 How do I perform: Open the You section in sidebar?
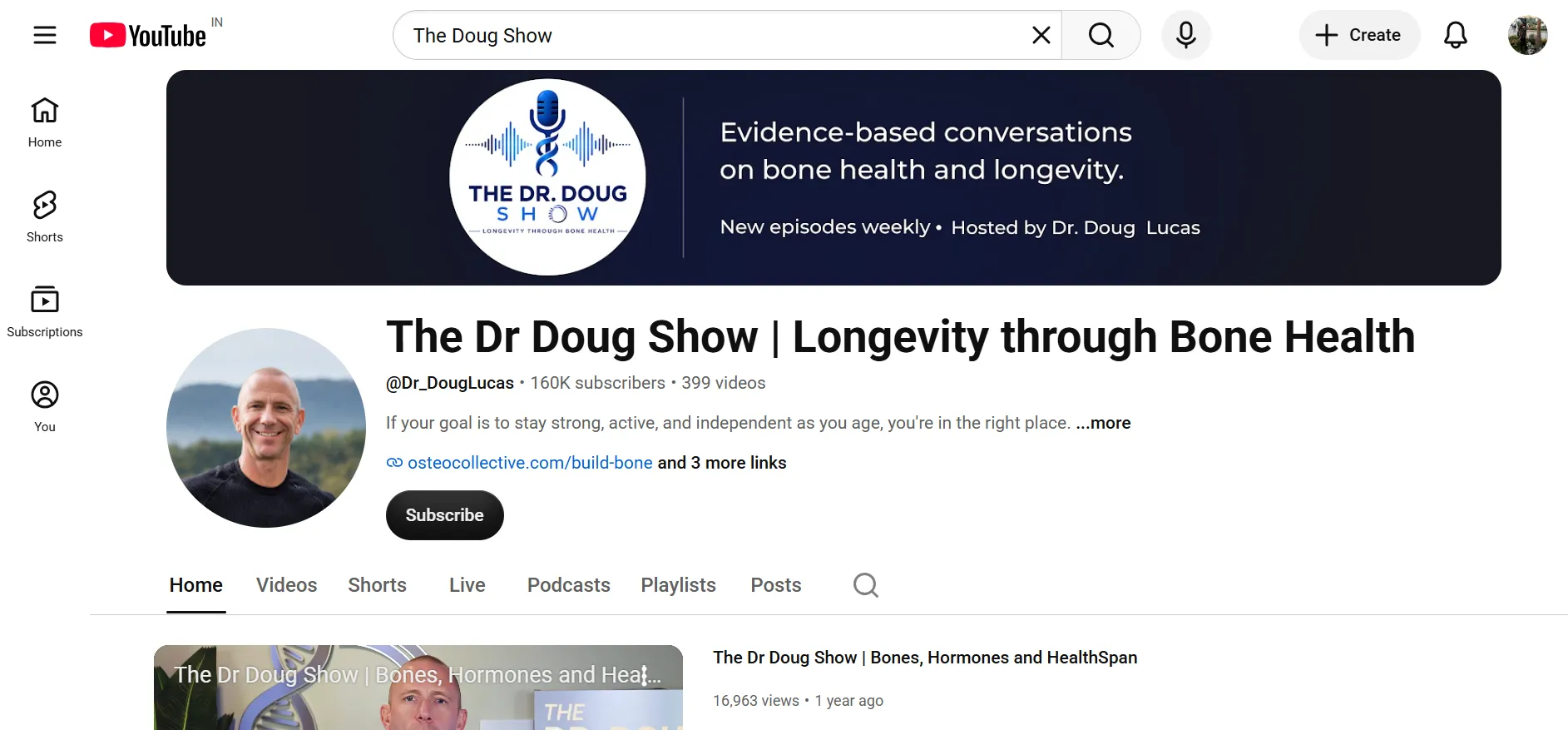pyautogui.click(x=45, y=407)
